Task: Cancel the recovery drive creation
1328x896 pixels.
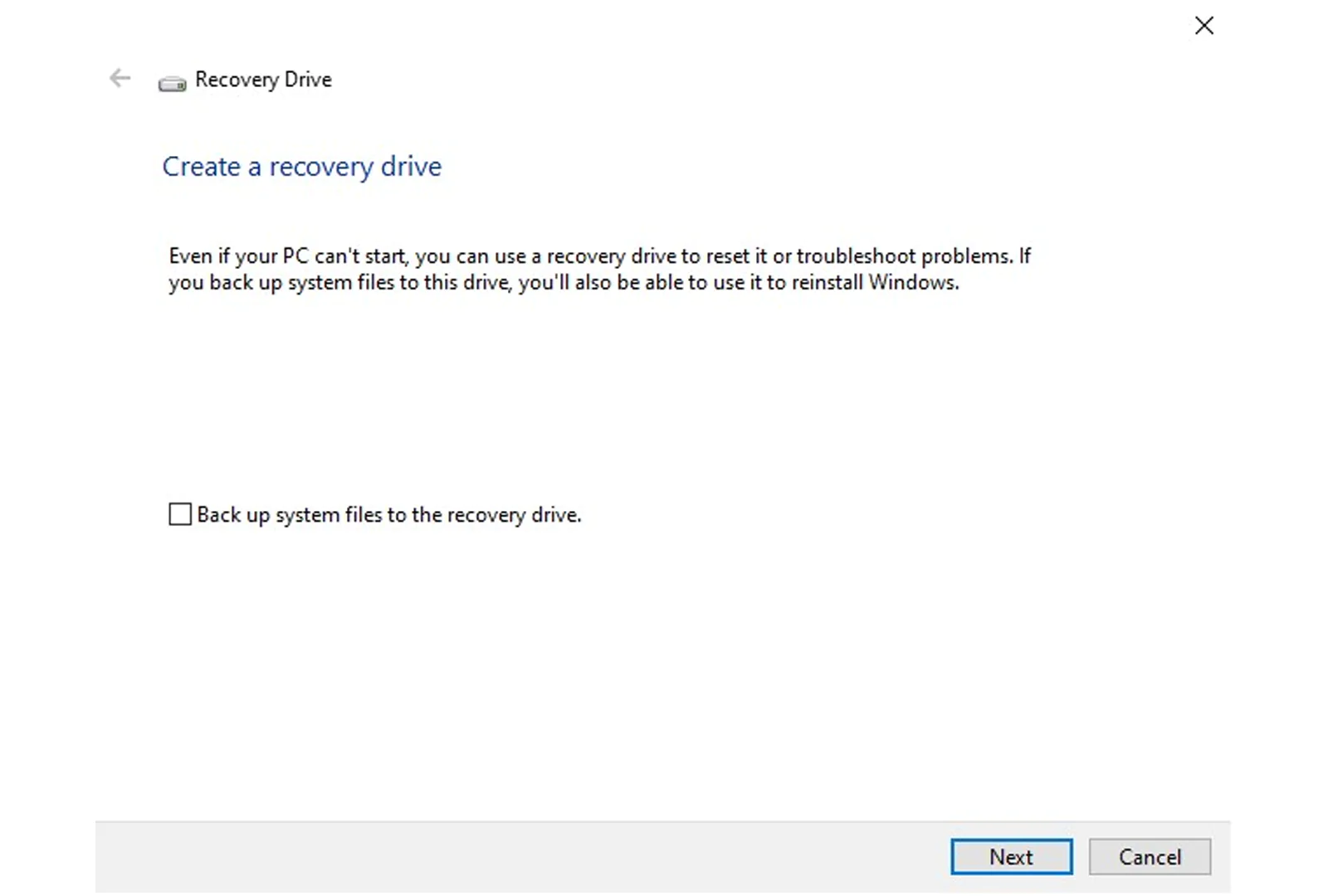Action: [x=1150, y=856]
